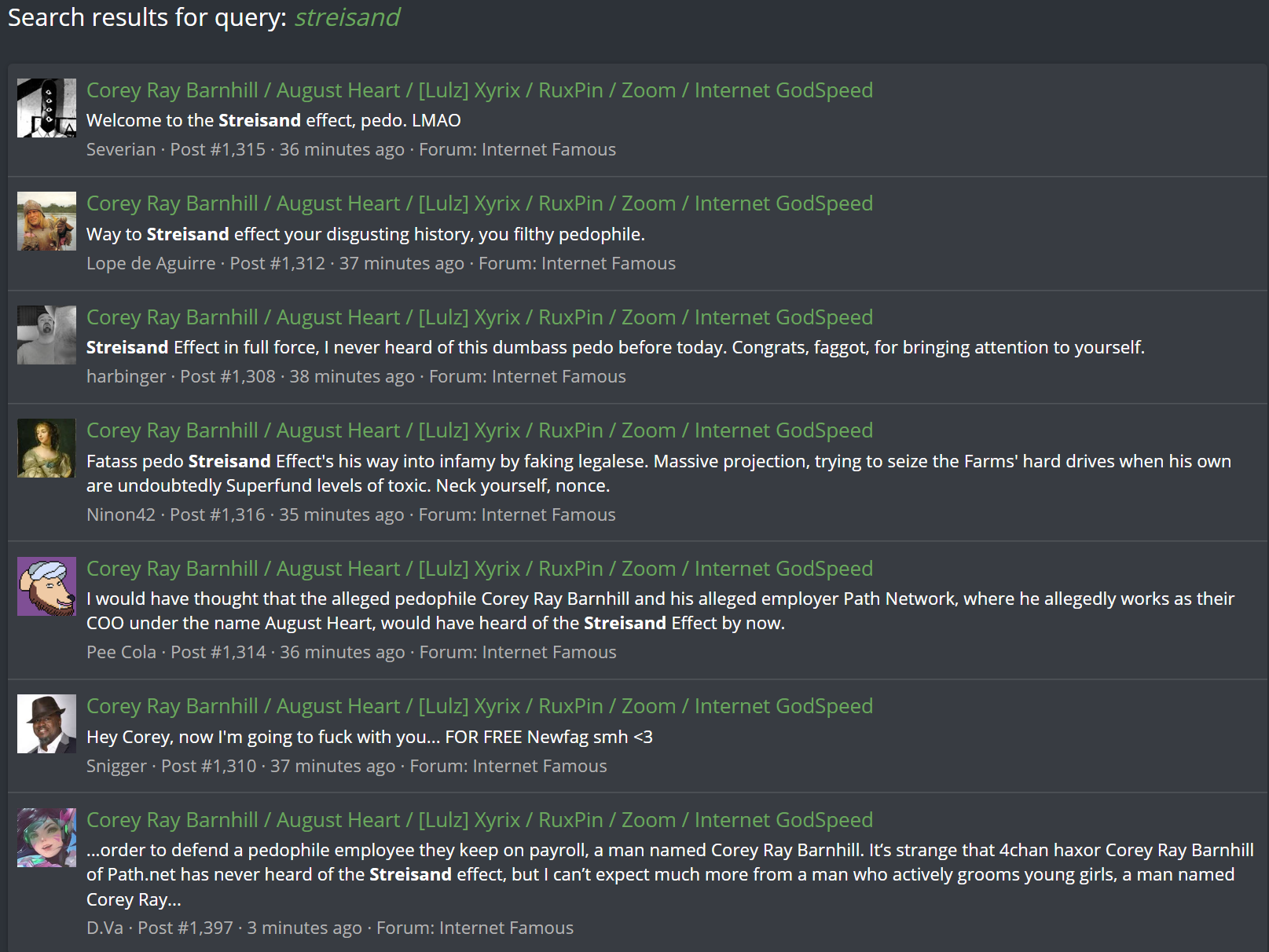The width and height of the screenshot is (1269, 952).
Task: Open thread title above Severian's post
Action: coord(479,90)
